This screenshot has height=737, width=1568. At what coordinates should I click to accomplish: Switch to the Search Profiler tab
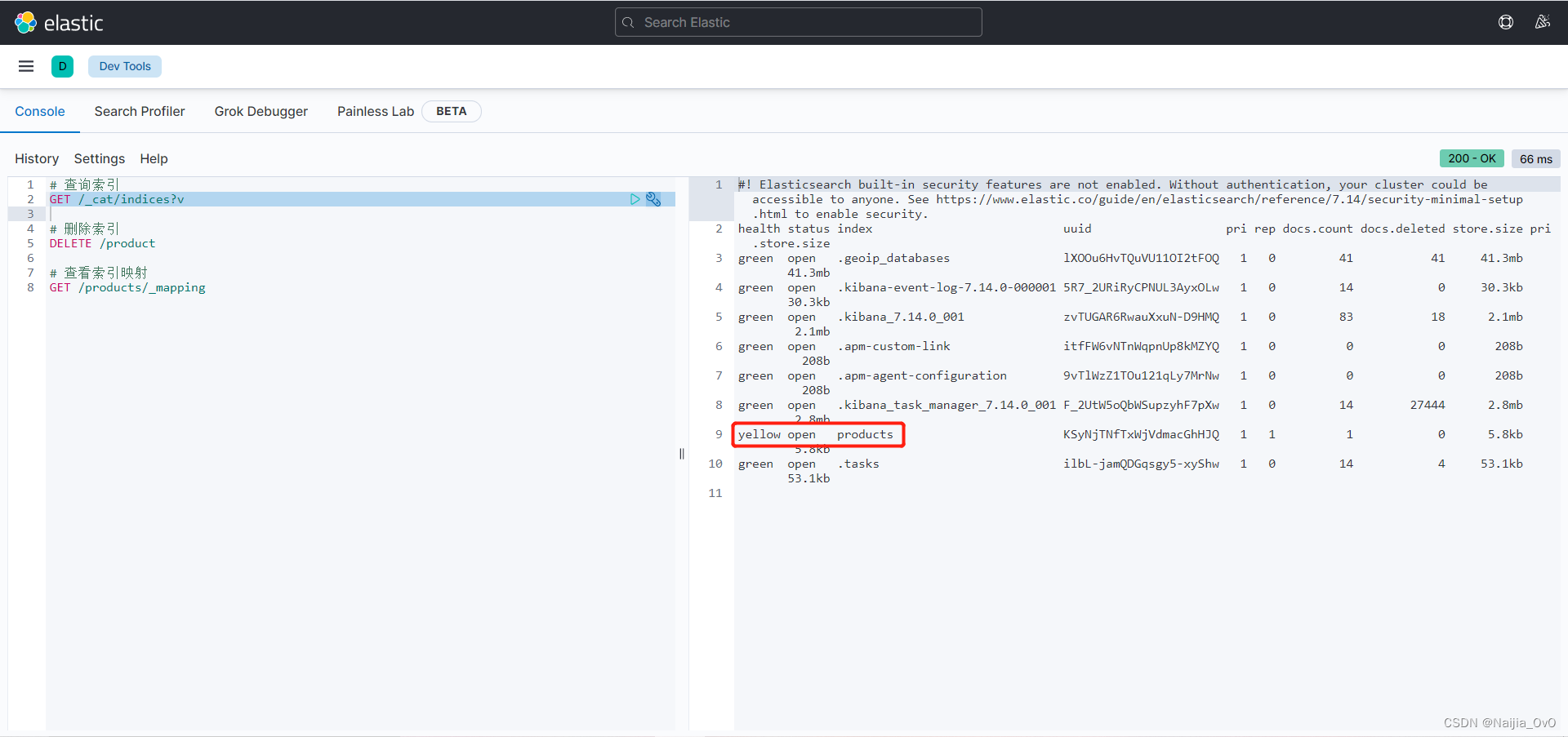click(x=140, y=111)
